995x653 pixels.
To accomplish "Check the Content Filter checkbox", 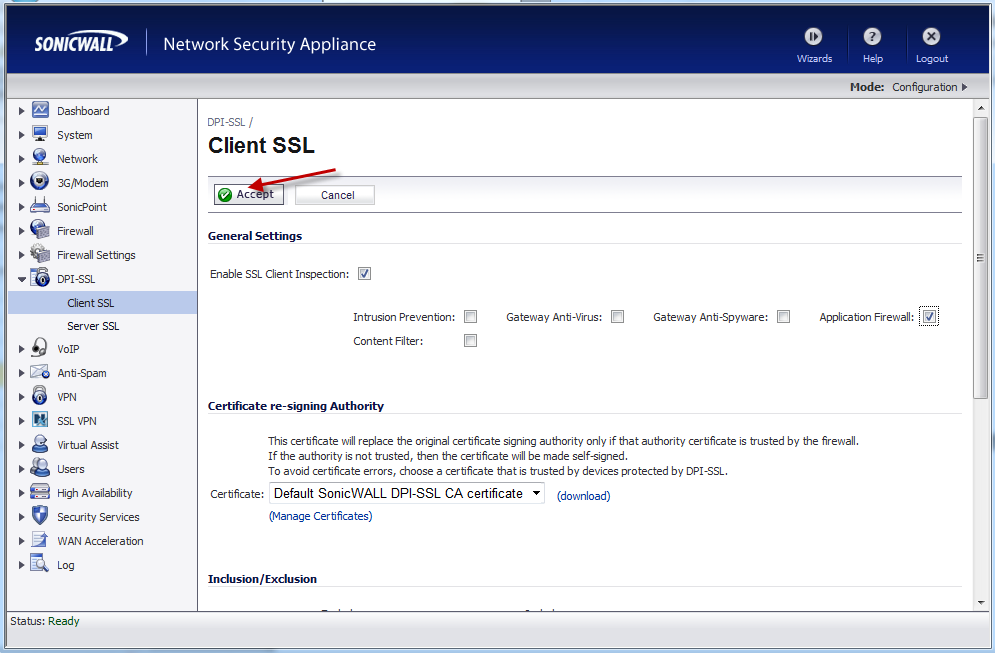I will (x=470, y=341).
